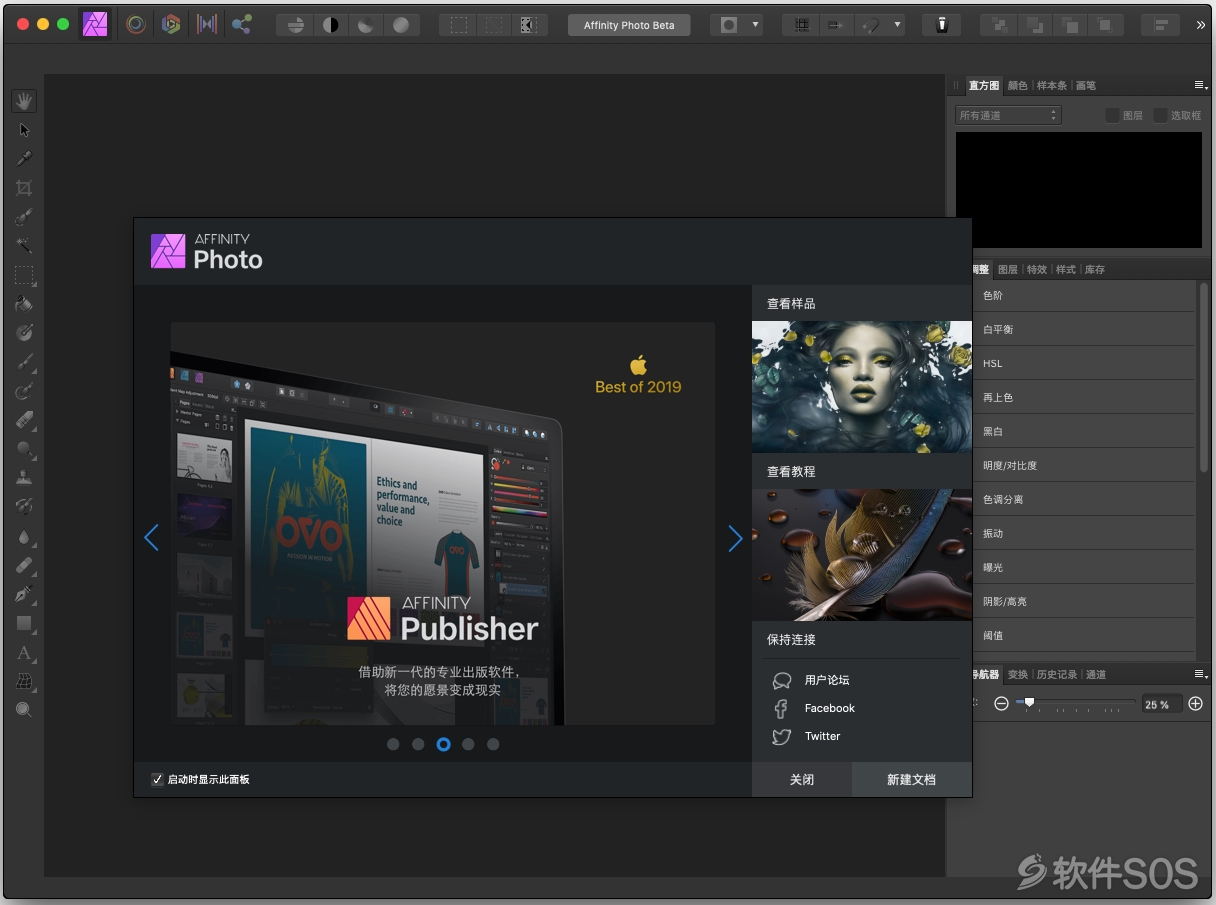Viewport: 1216px width, 905px height.
Task: Show the previous welcome slide
Action: tap(151, 538)
